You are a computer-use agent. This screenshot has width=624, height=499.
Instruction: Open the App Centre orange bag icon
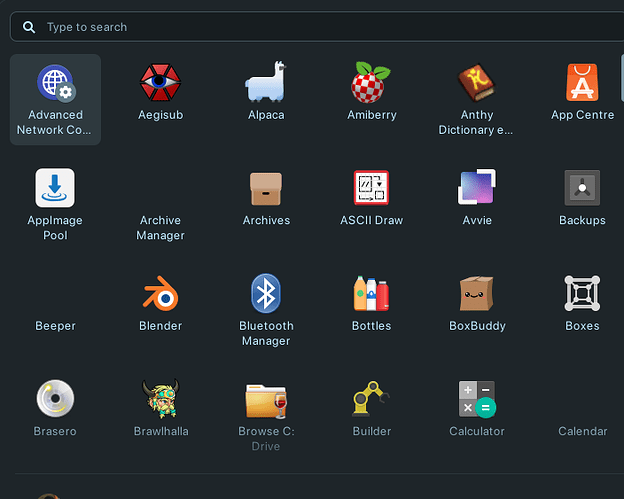click(582, 82)
